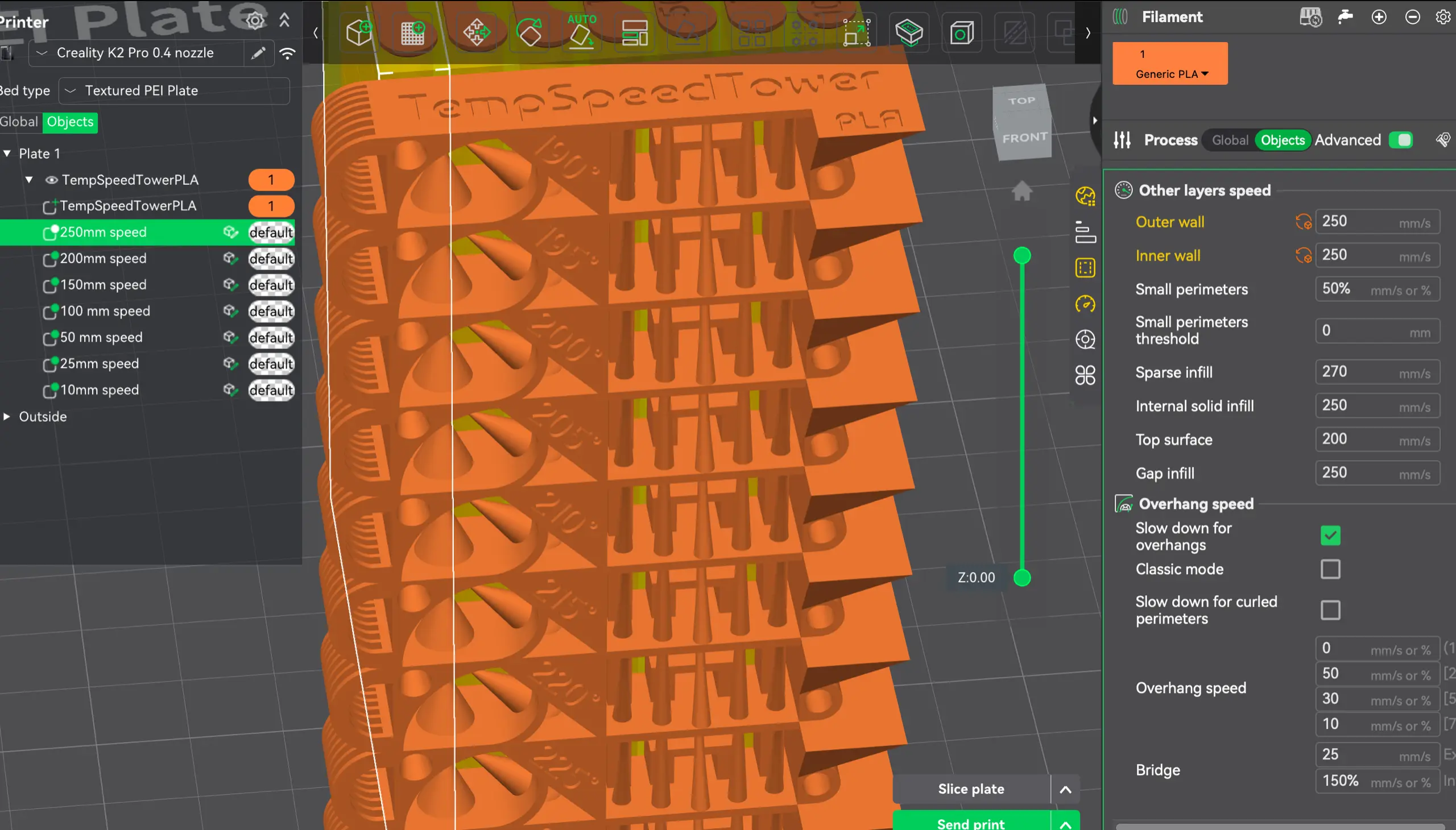Switch to Global tab in Process panel
1456x830 pixels.
click(1230, 140)
